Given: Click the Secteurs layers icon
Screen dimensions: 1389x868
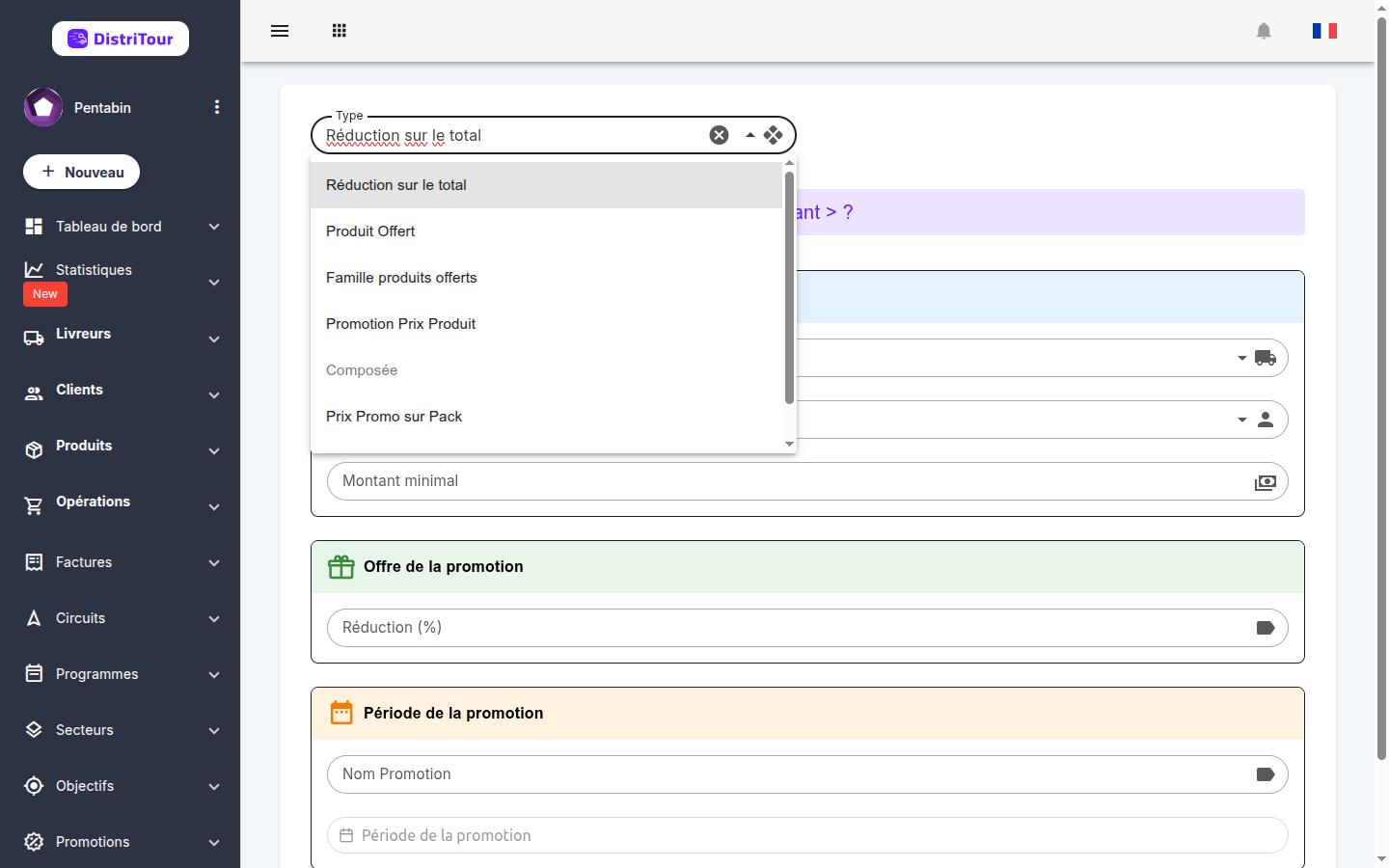Looking at the screenshot, I should click(x=34, y=730).
